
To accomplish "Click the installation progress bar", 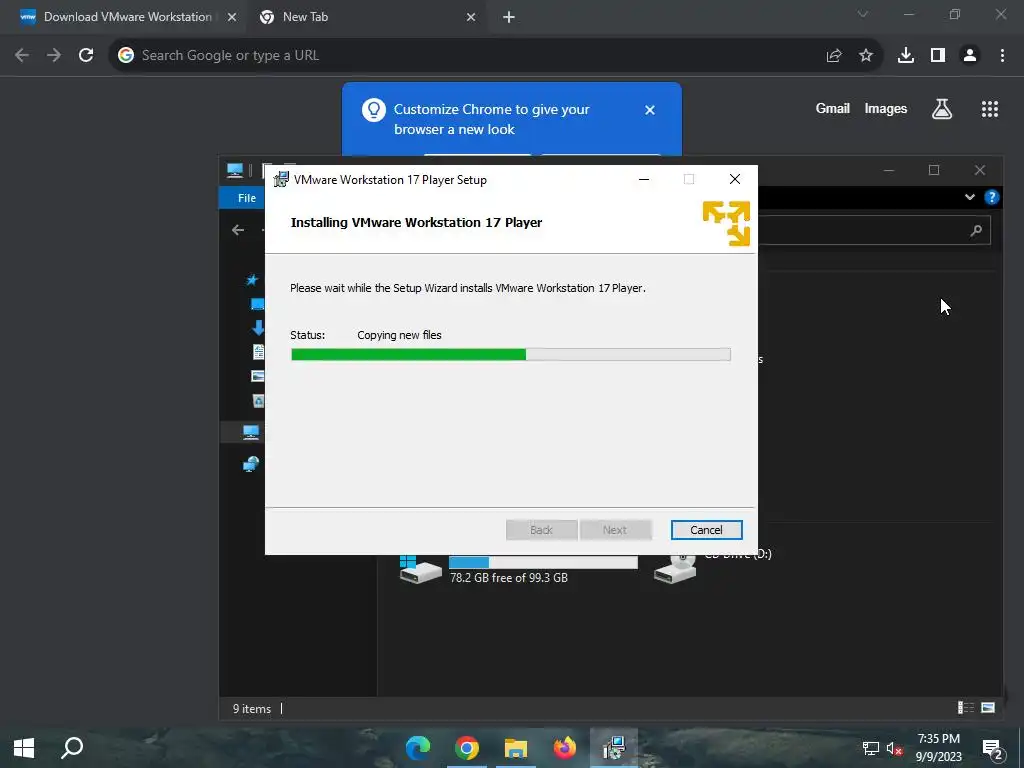I will pos(510,354).
